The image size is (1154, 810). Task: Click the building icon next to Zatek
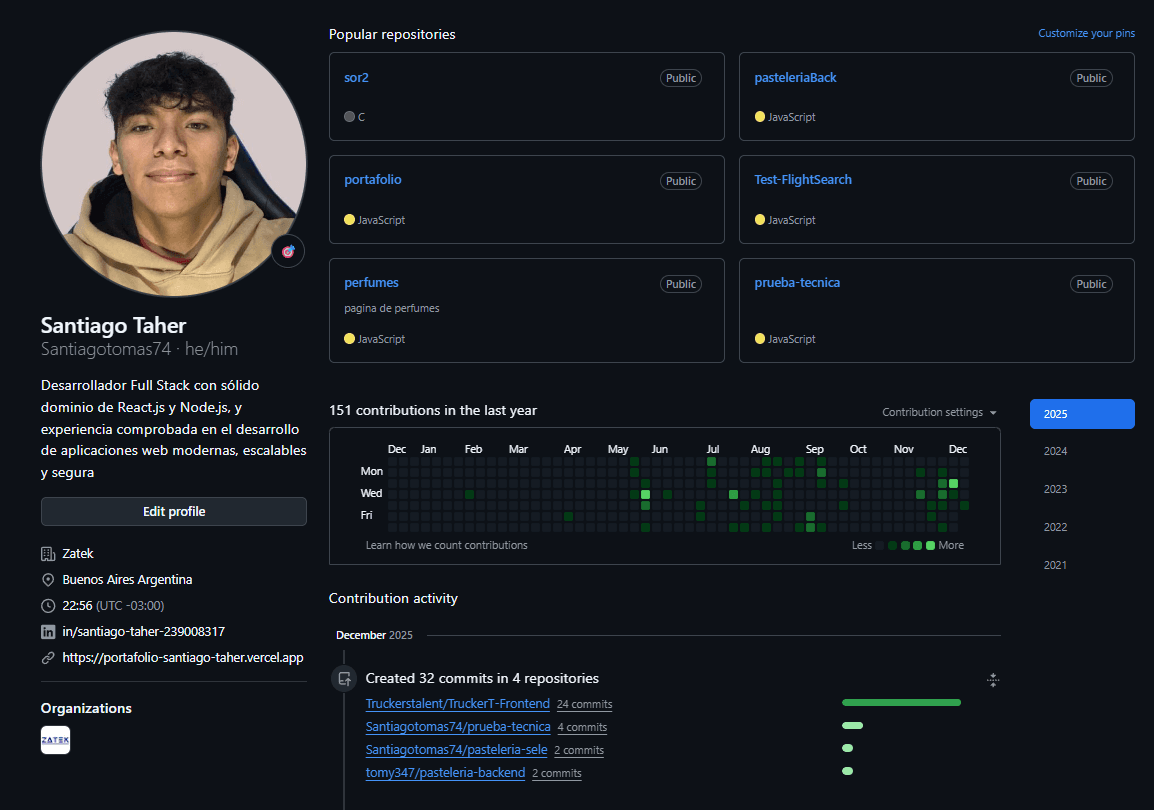coord(46,553)
